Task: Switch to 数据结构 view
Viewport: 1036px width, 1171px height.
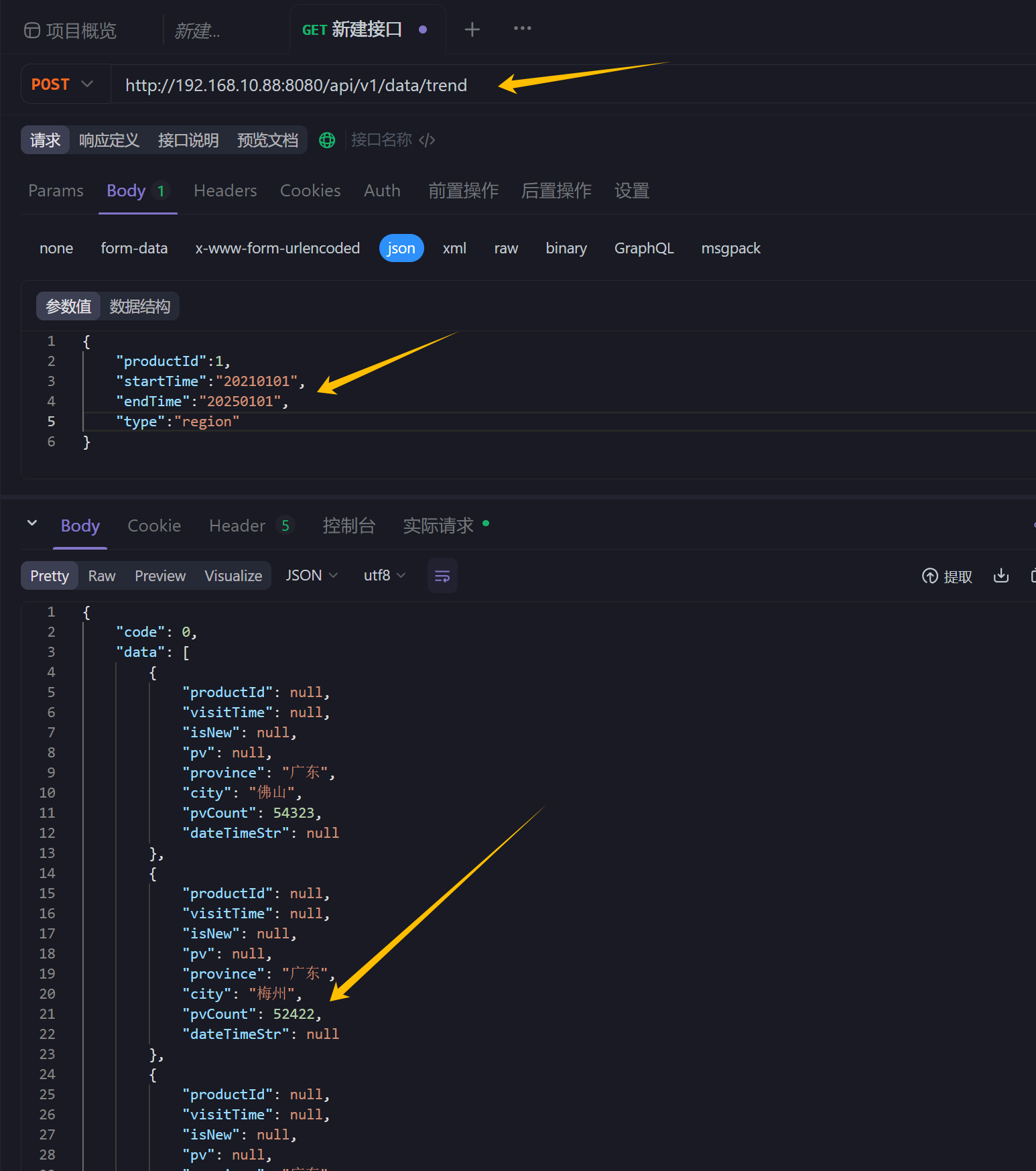Action: coord(139,306)
